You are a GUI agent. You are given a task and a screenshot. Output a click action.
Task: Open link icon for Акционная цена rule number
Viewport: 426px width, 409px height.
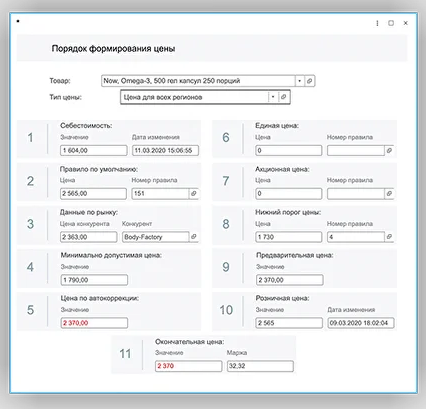(x=389, y=194)
